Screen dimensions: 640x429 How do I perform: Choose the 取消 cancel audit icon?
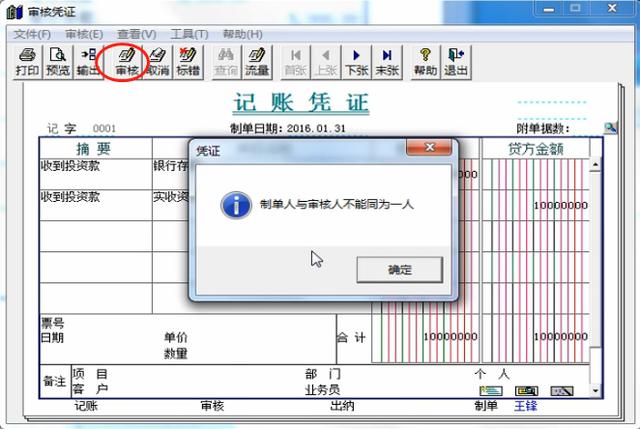158,62
